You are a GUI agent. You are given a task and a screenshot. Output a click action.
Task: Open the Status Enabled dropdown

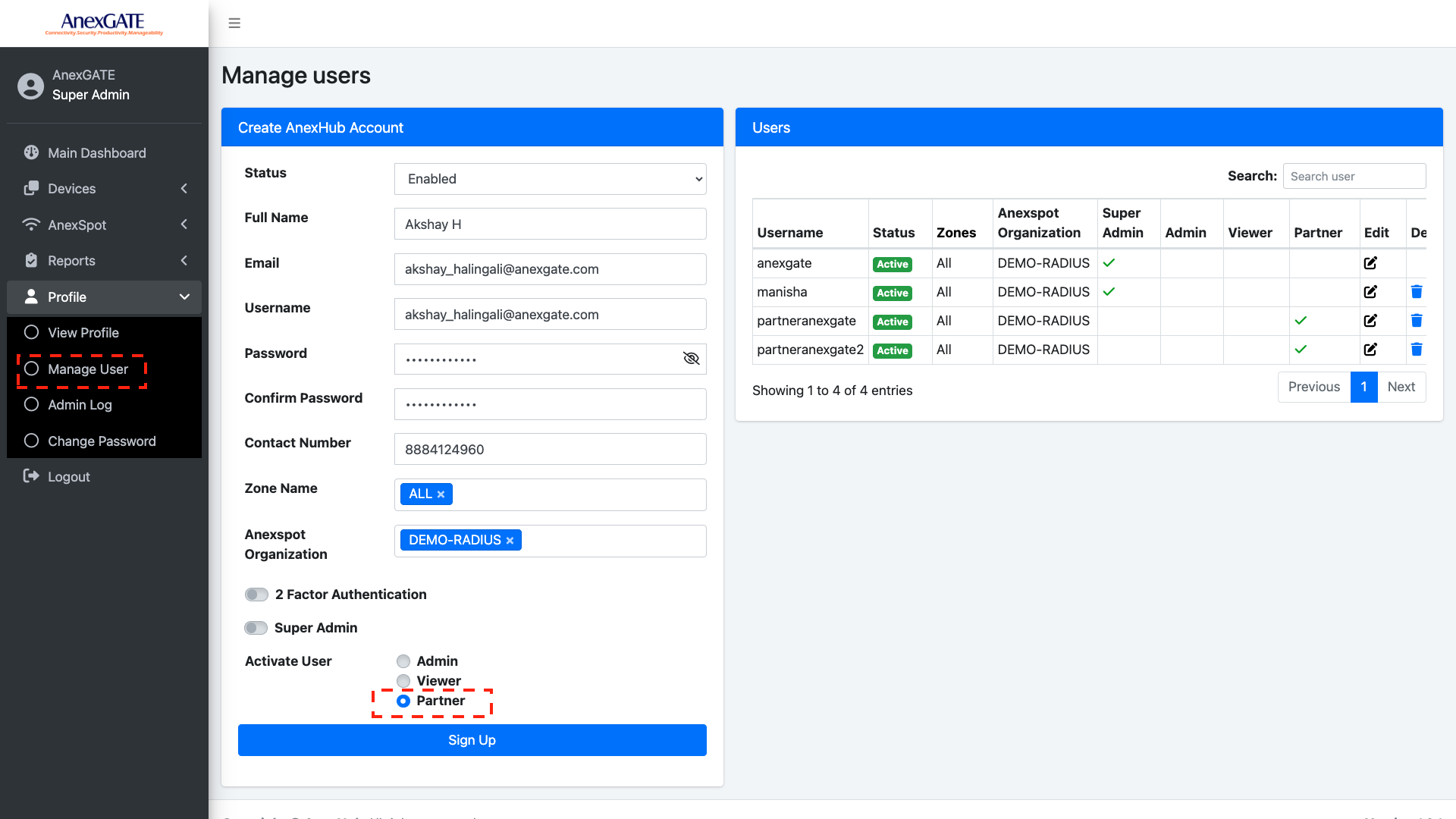[550, 179]
